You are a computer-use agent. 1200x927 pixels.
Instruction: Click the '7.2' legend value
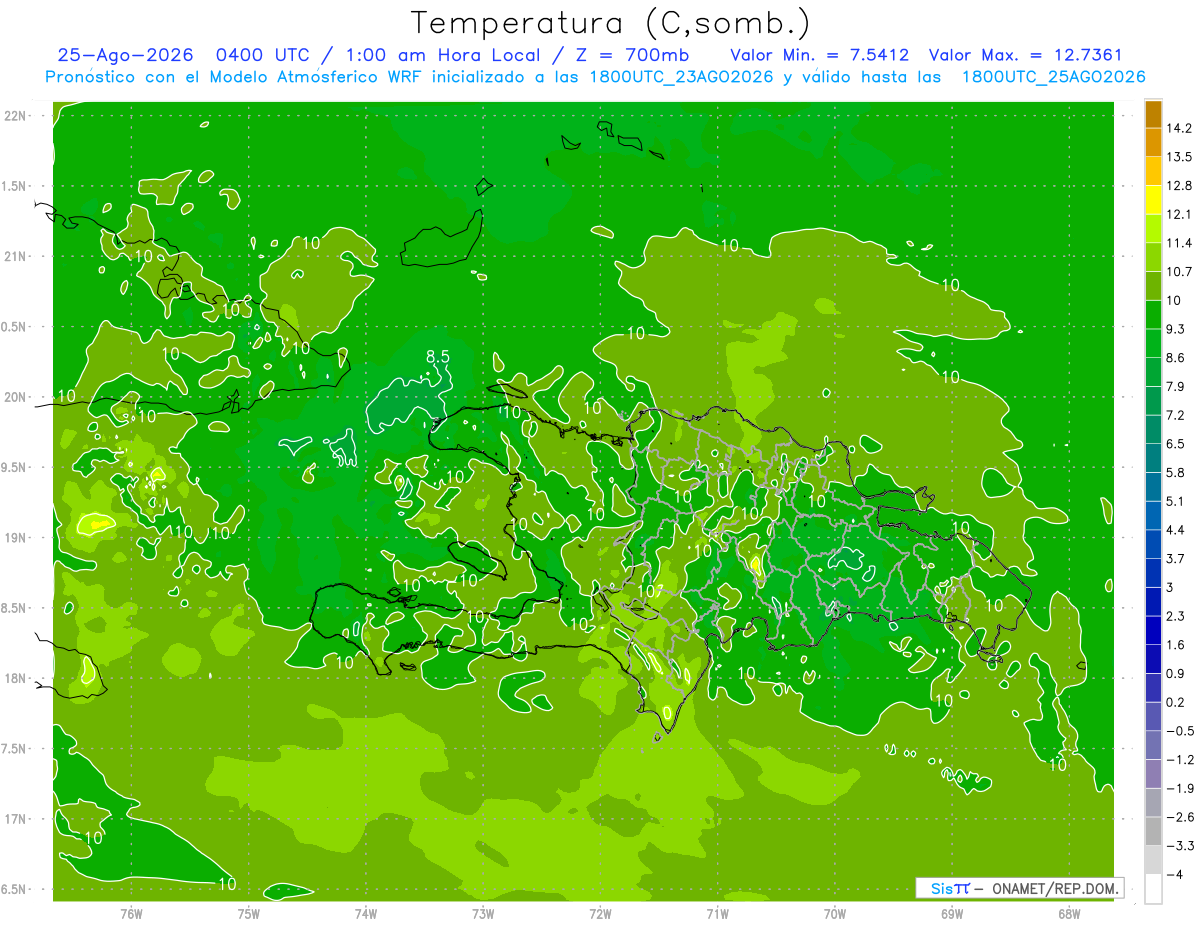[x=1175, y=415]
